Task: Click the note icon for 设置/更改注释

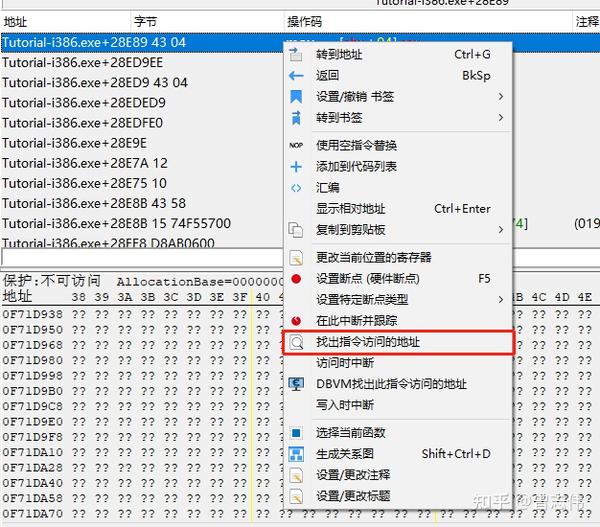Action: (x=296, y=475)
